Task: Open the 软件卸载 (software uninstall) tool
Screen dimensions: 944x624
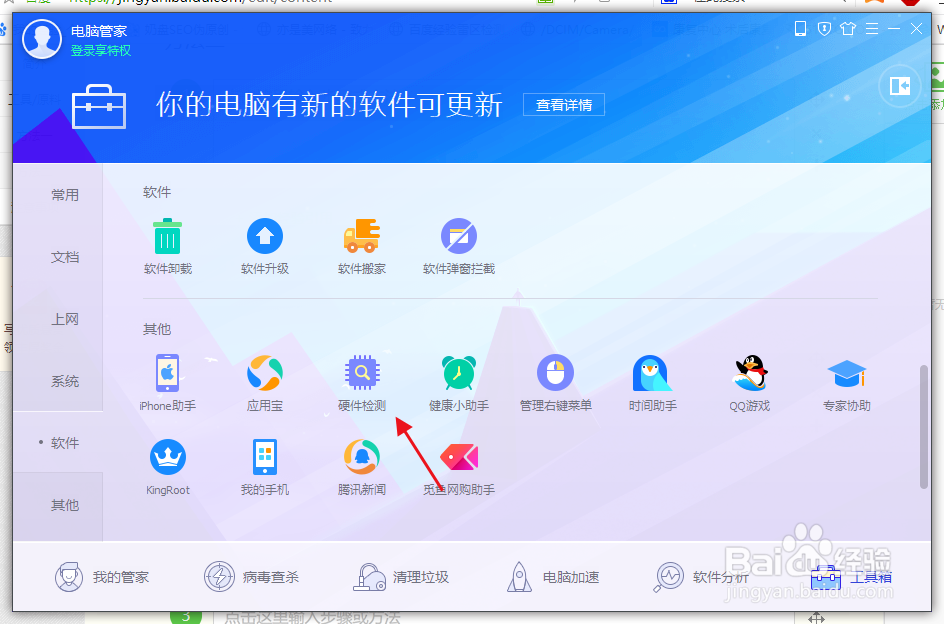Action: pyautogui.click(x=167, y=240)
